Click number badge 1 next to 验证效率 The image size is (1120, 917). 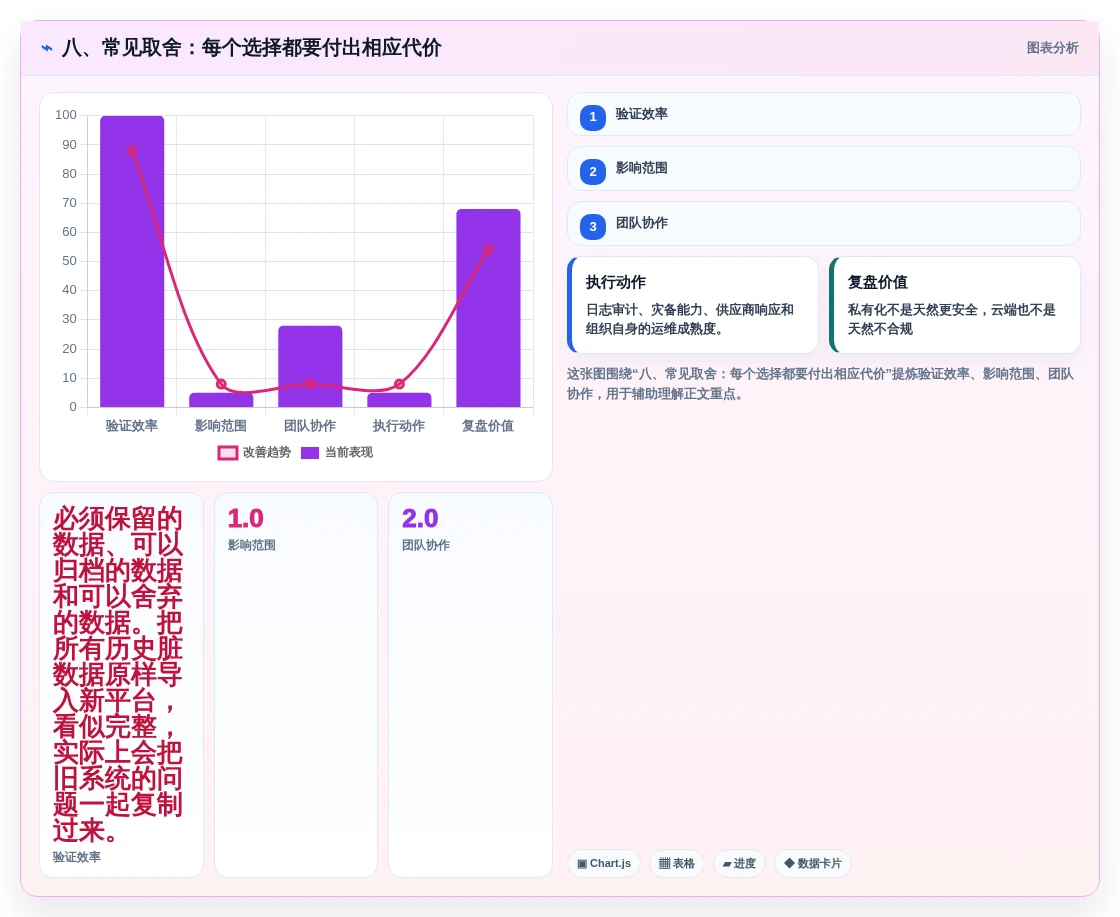tap(593, 117)
